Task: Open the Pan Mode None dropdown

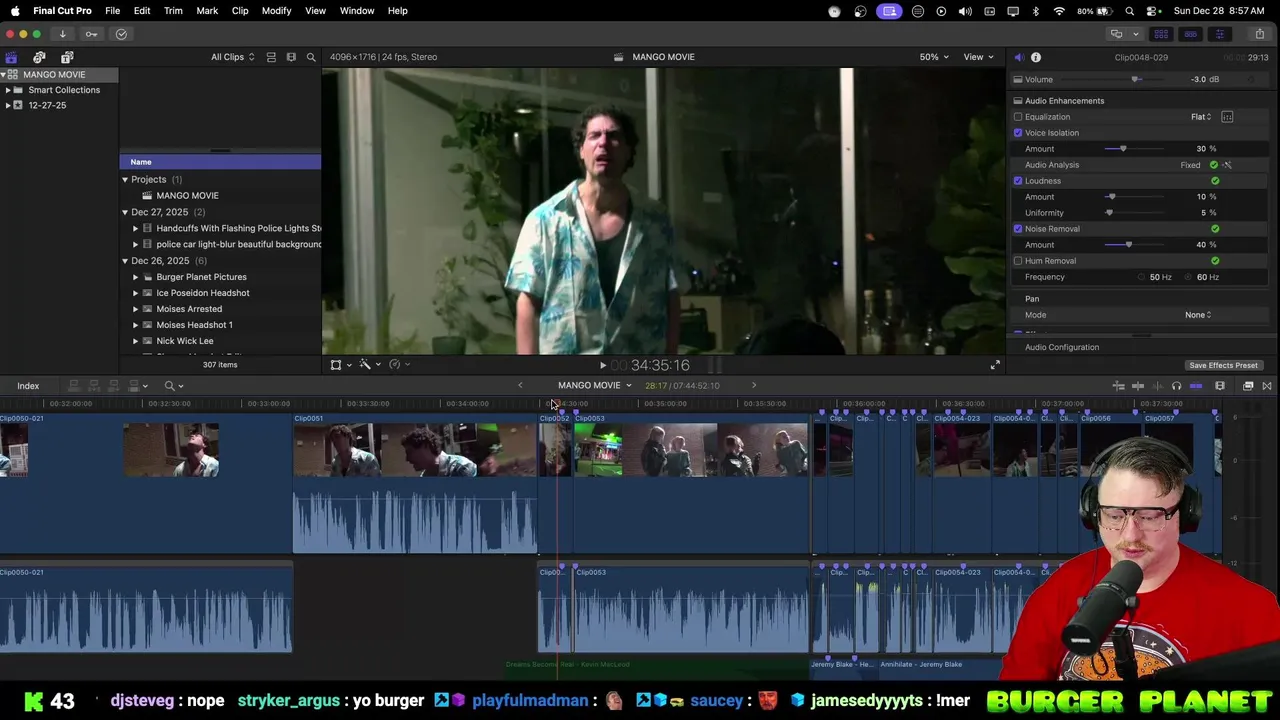Action: 1198,315
